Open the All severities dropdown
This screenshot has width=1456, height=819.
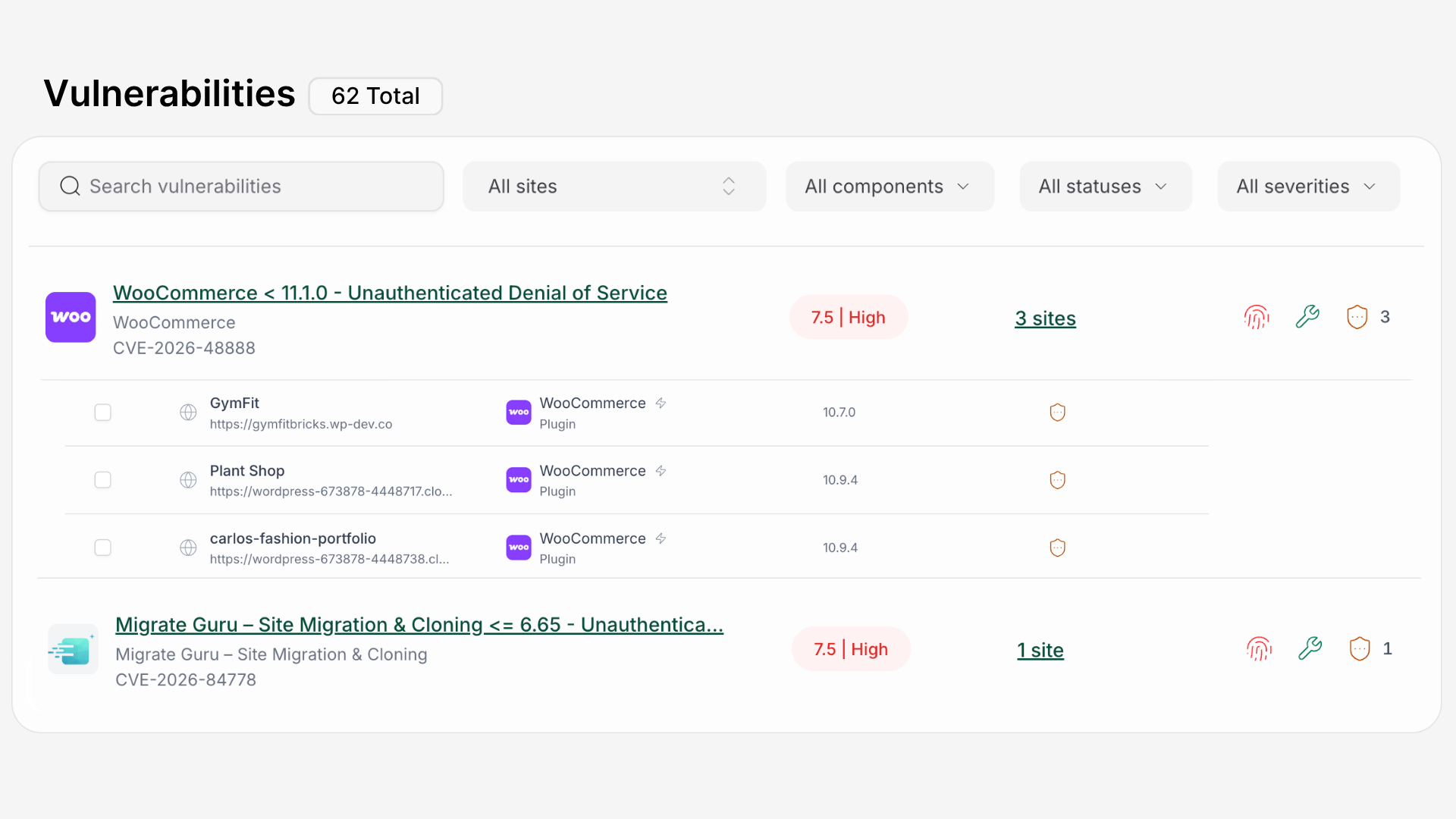point(1308,187)
